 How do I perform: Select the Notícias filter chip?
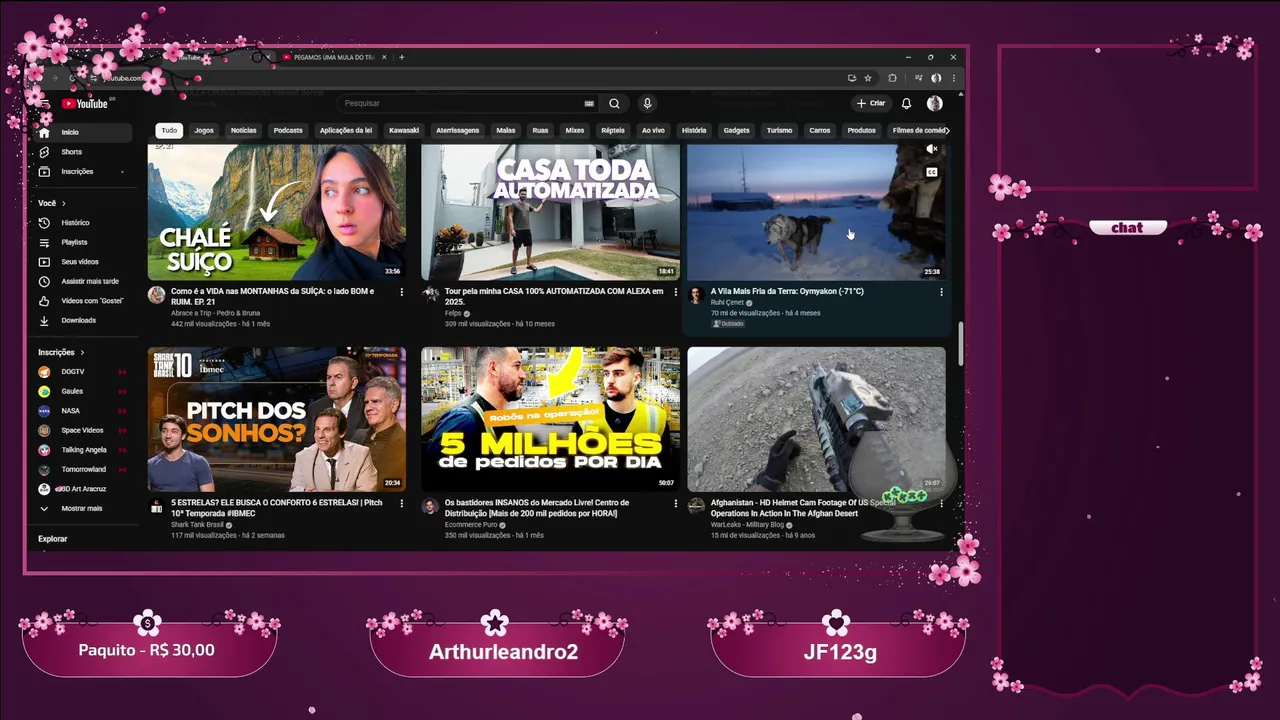pyautogui.click(x=243, y=130)
